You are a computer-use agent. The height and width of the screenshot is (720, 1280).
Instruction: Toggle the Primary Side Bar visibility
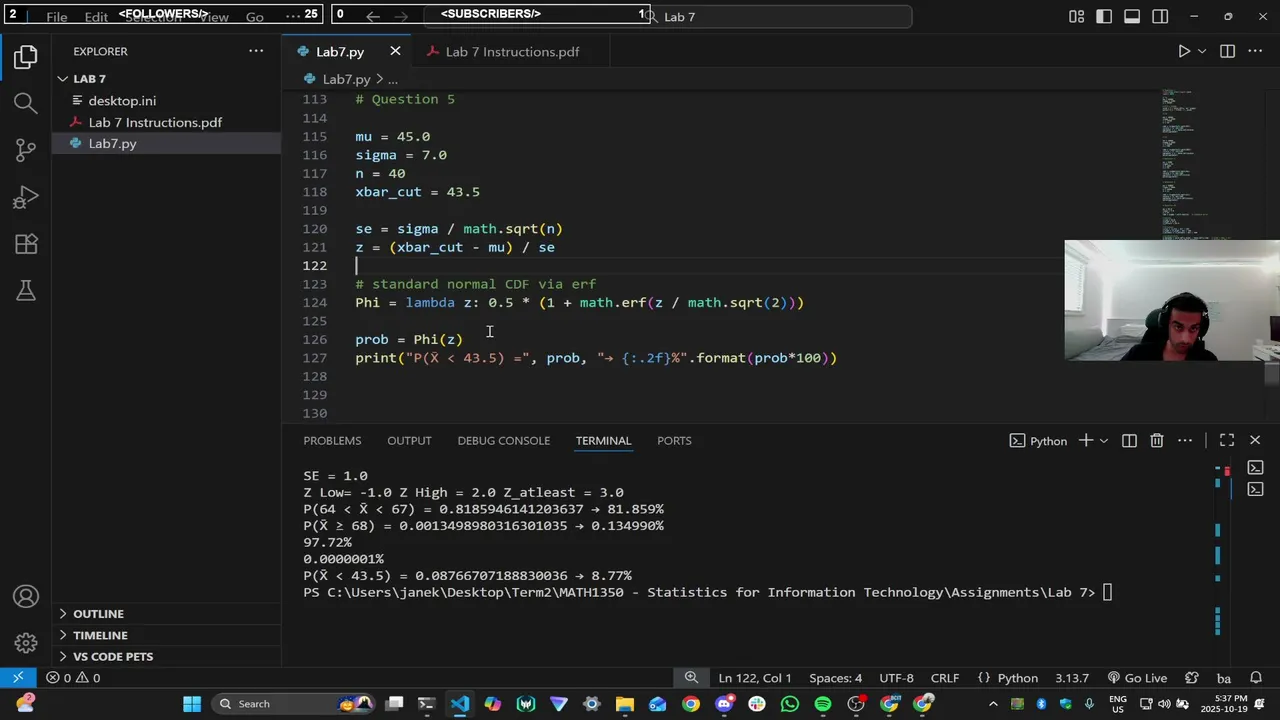click(x=1104, y=16)
